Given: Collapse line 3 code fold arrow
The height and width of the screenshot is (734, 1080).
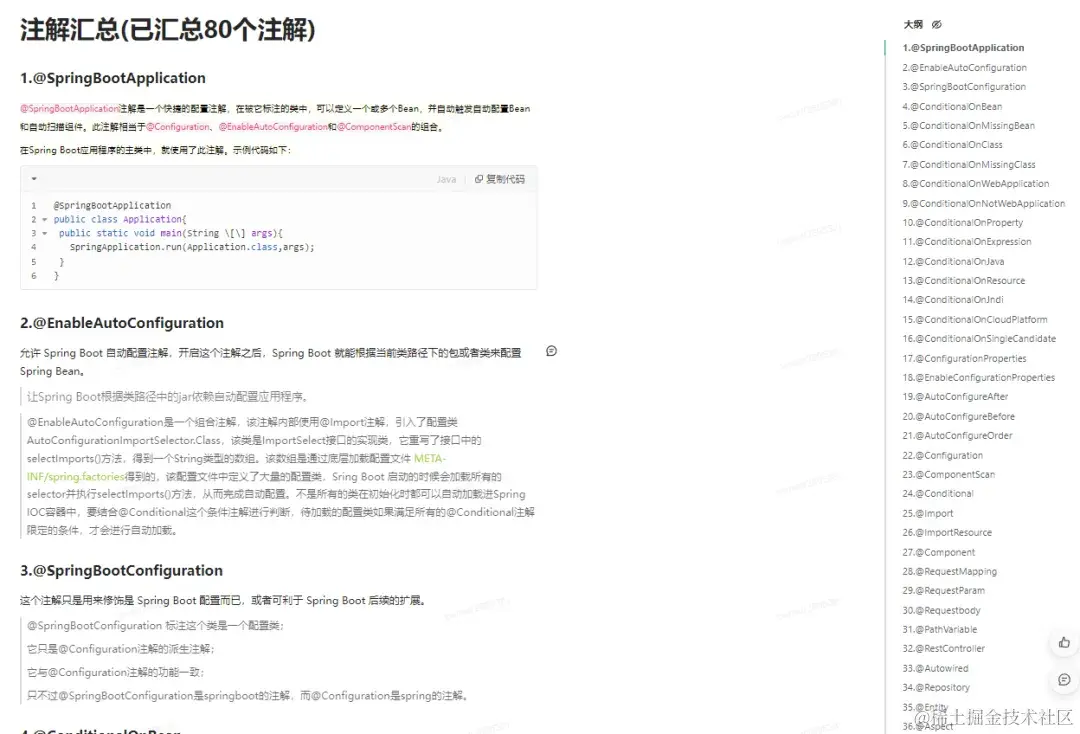Looking at the screenshot, I should point(45,233).
